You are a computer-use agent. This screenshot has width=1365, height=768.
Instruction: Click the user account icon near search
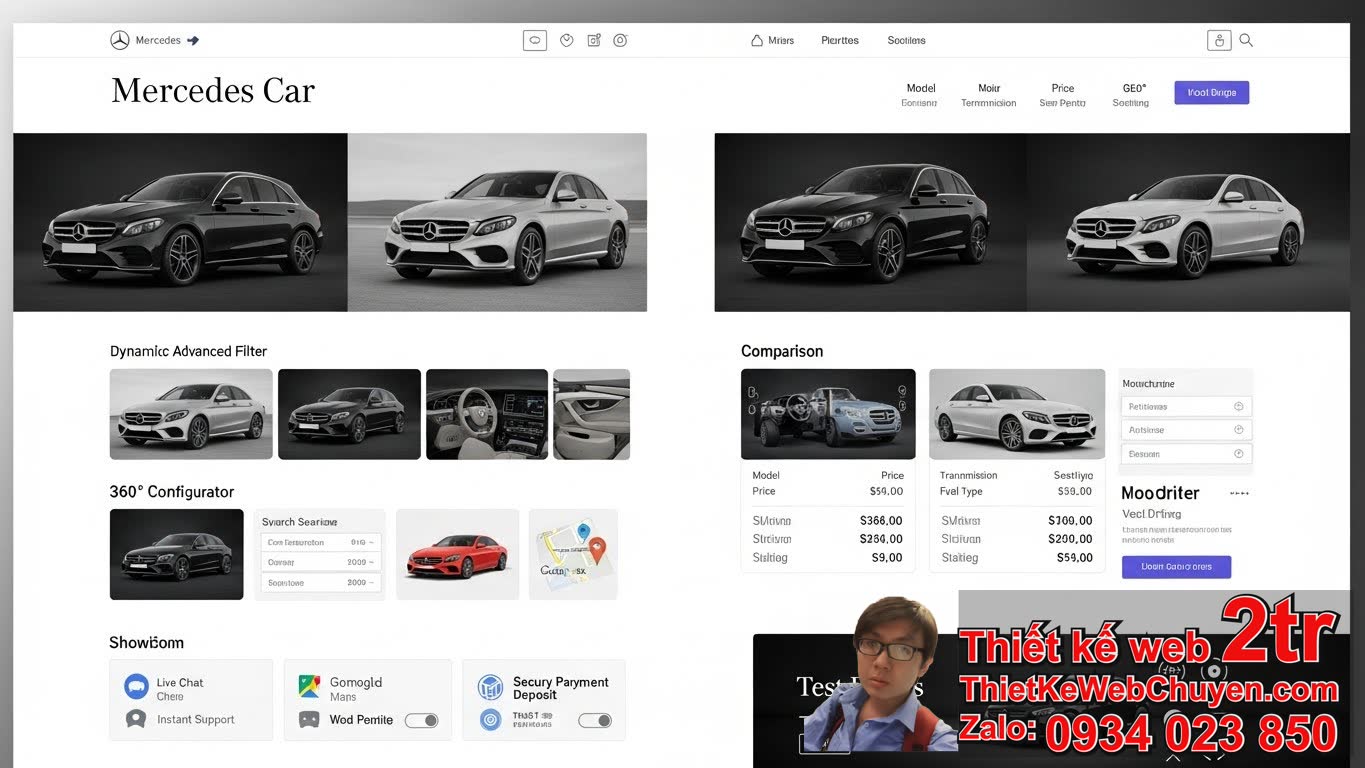1219,39
